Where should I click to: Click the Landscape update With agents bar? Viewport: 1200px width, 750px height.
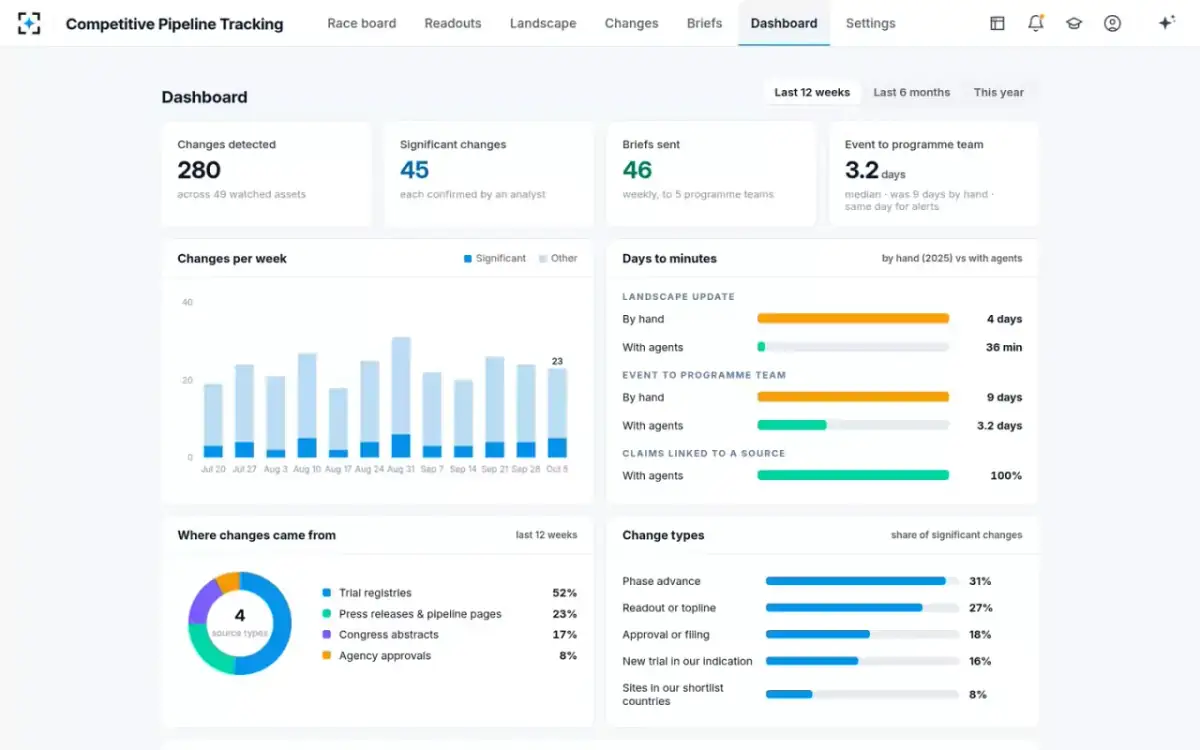point(853,347)
